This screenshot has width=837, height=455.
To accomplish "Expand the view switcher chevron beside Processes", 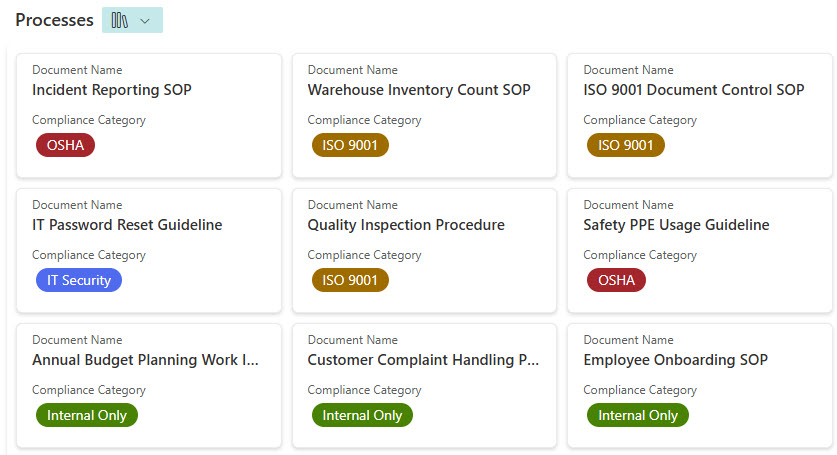I will click(146, 21).
